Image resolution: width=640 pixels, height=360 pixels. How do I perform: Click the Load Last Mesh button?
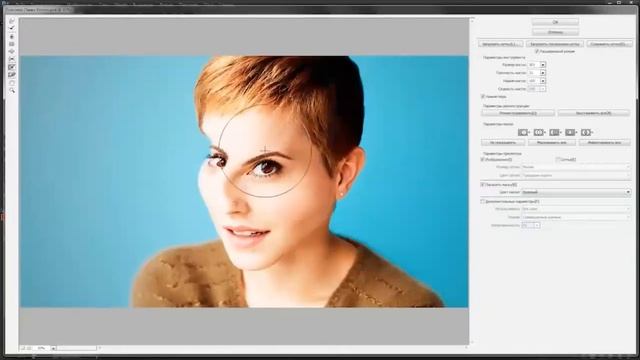555,44
